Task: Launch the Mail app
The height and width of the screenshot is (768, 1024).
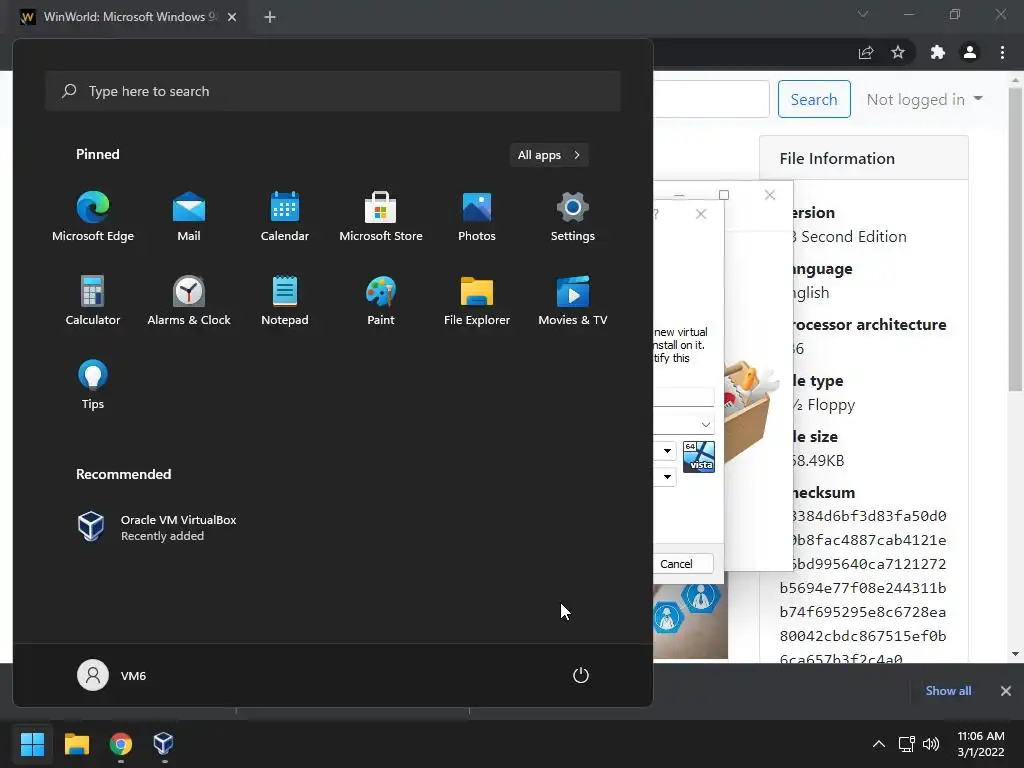Action: click(189, 217)
